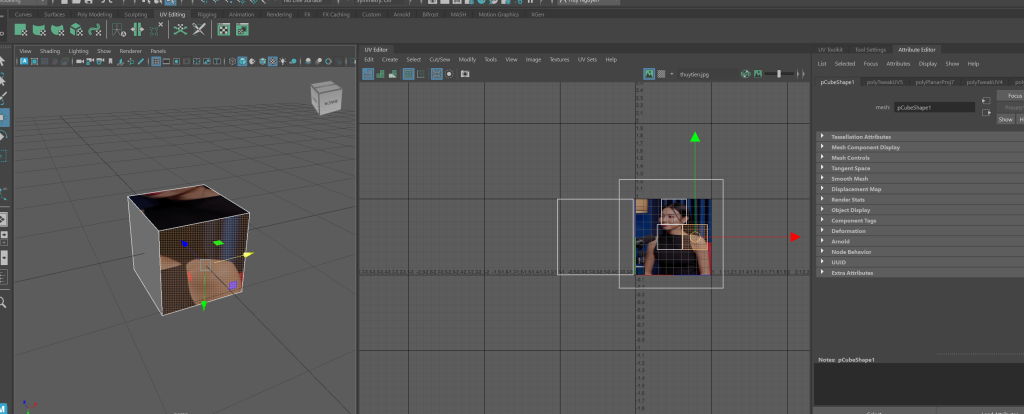Click the UV checker texture shelf icon

[224, 30]
